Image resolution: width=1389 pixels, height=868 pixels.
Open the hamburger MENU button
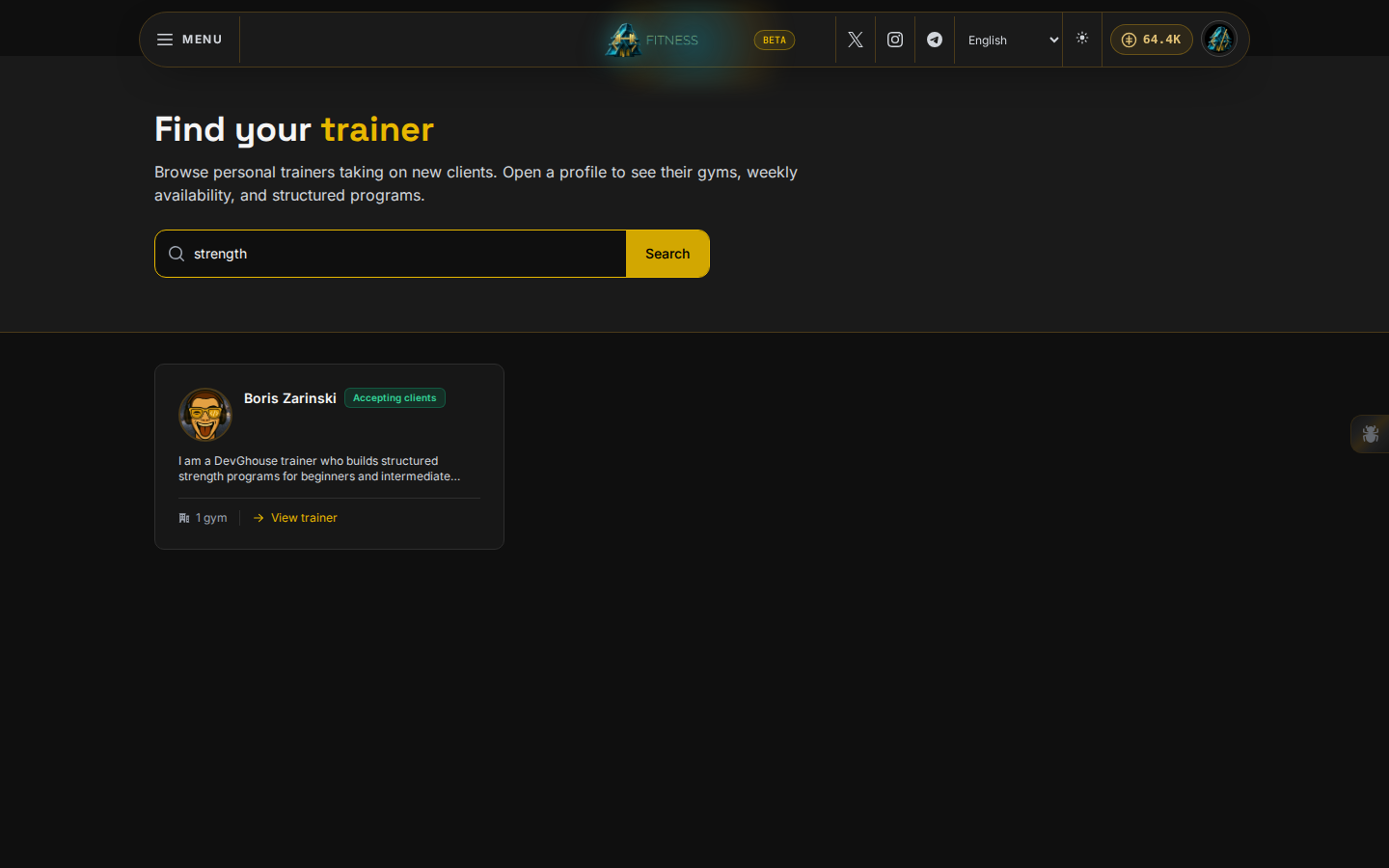(x=190, y=40)
